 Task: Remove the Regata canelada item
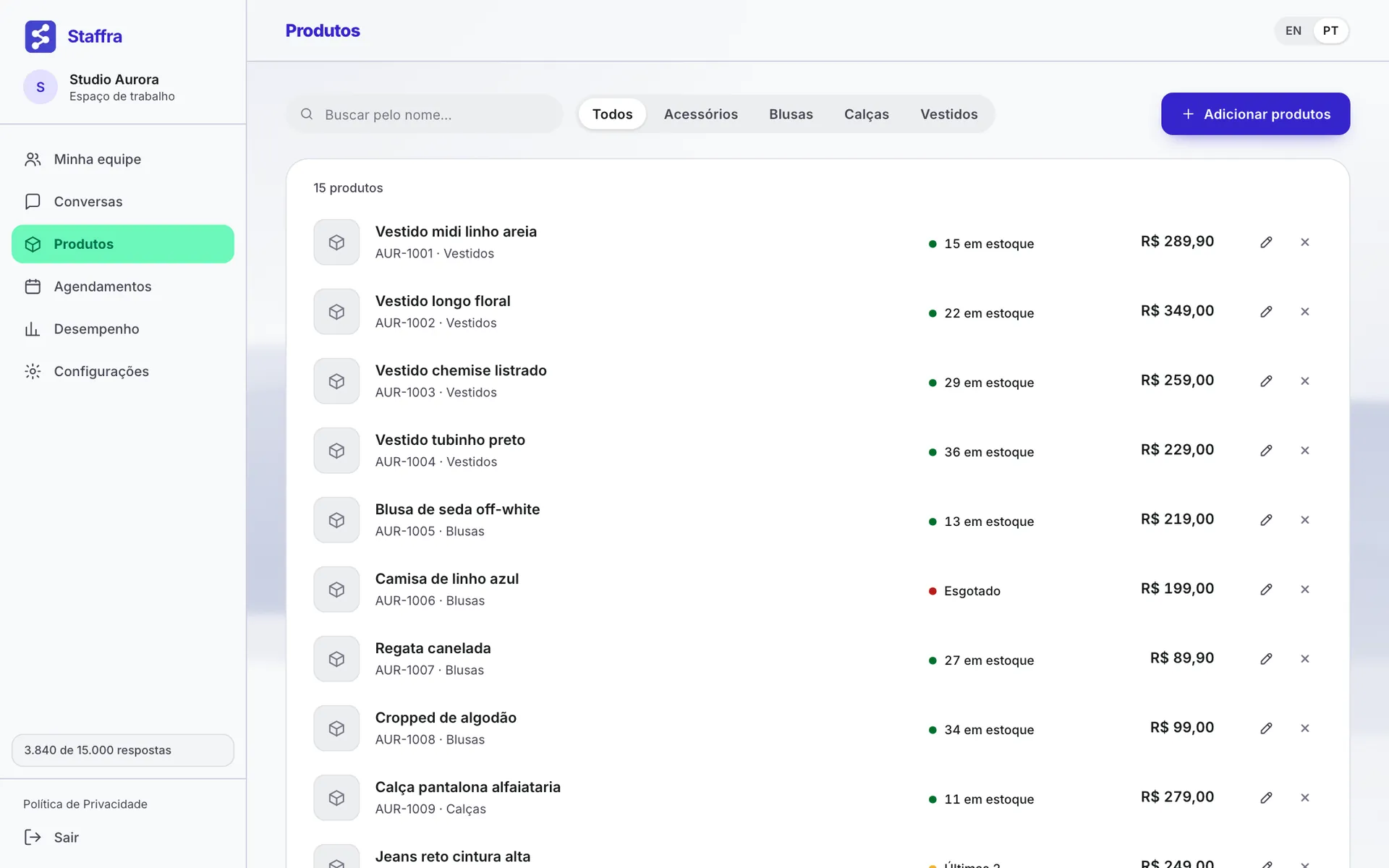tap(1305, 659)
